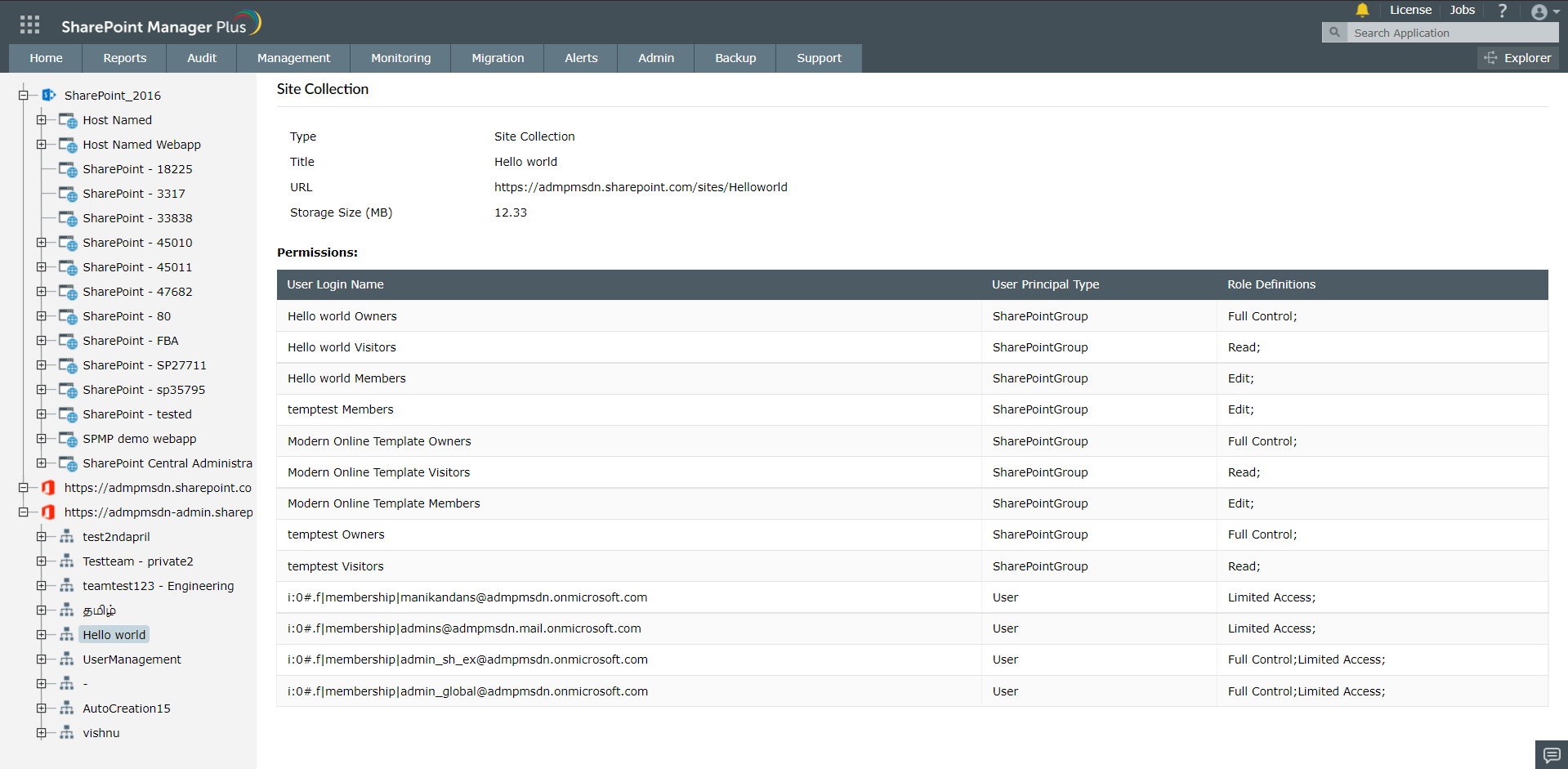This screenshot has height=769, width=1568.
Task: Expand the SharePoint - 45010 node
Action: click(41, 243)
